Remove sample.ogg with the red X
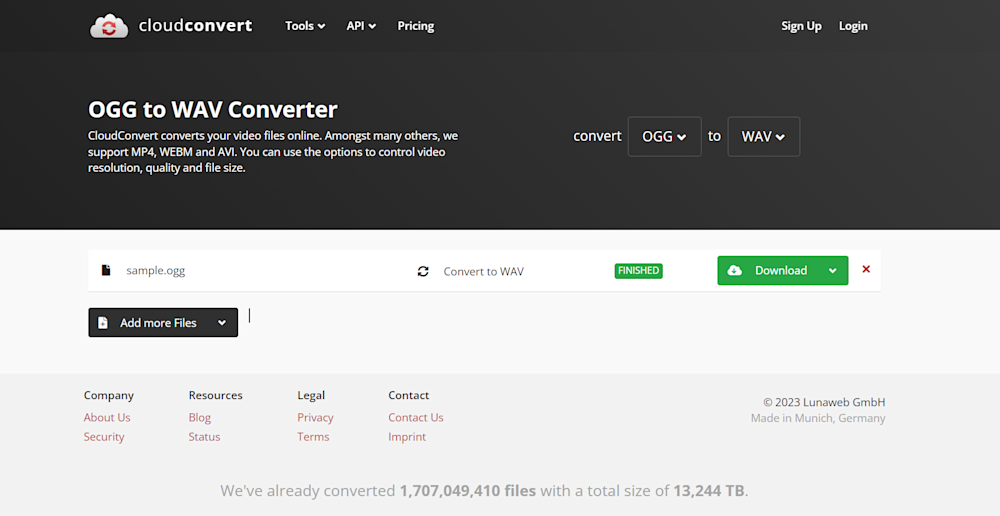1000x516 pixels. click(x=866, y=269)
